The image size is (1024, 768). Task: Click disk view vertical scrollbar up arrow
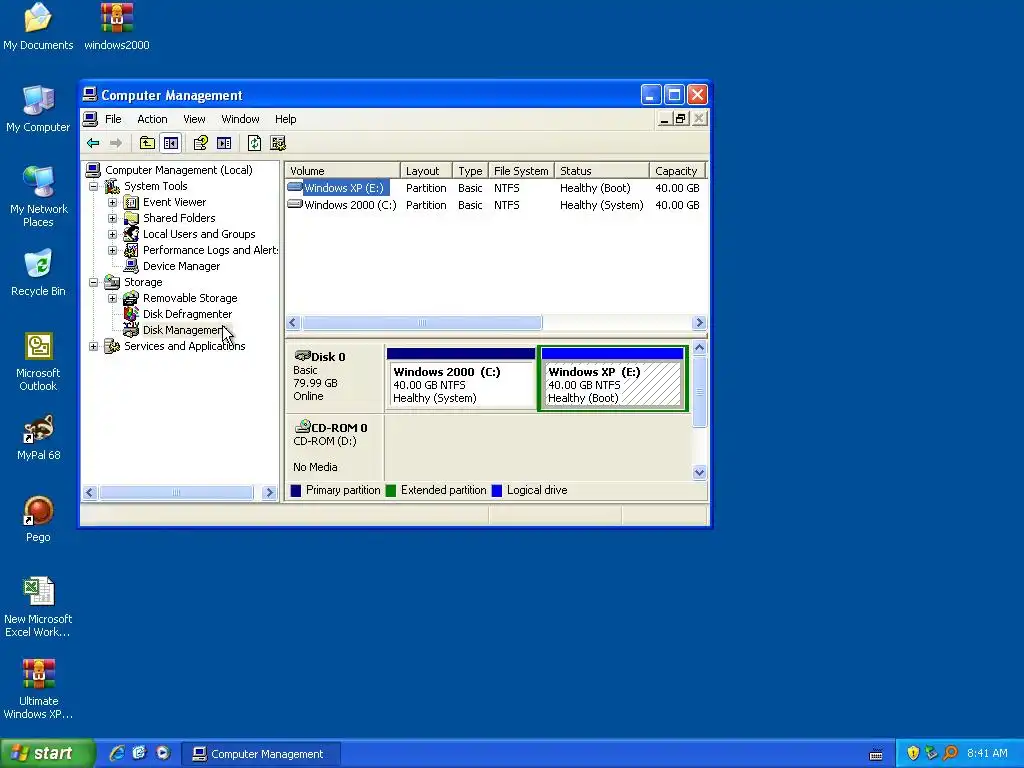point(699,347)
